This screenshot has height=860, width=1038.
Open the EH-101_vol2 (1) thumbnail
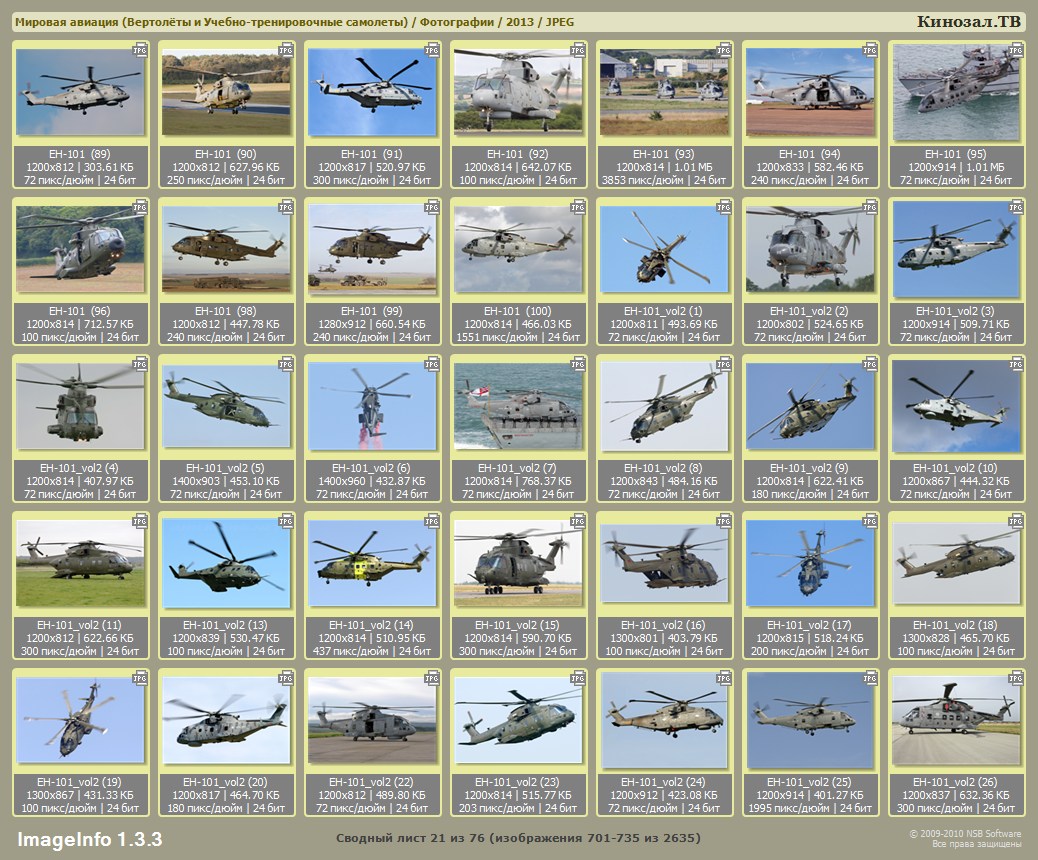[664, 249]
